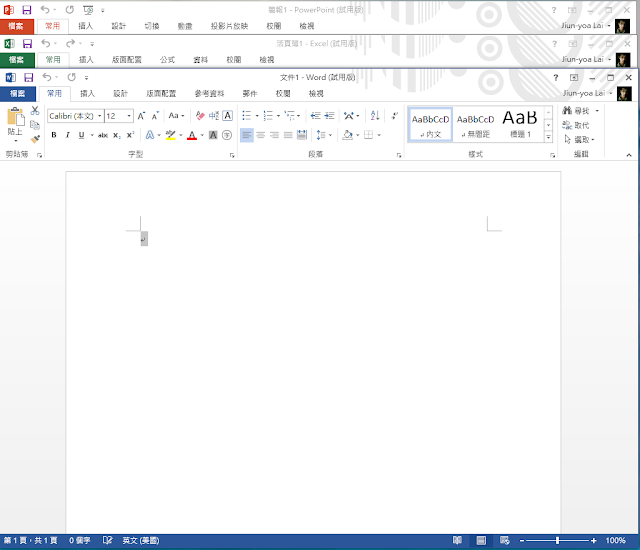Click the Sort A-Z icon in Word

(x=375, y=116)
